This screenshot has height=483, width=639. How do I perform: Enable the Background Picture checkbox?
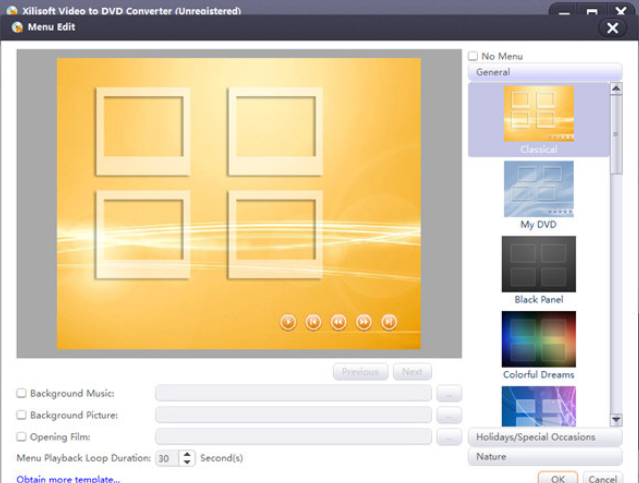click(x=21, y=415)
